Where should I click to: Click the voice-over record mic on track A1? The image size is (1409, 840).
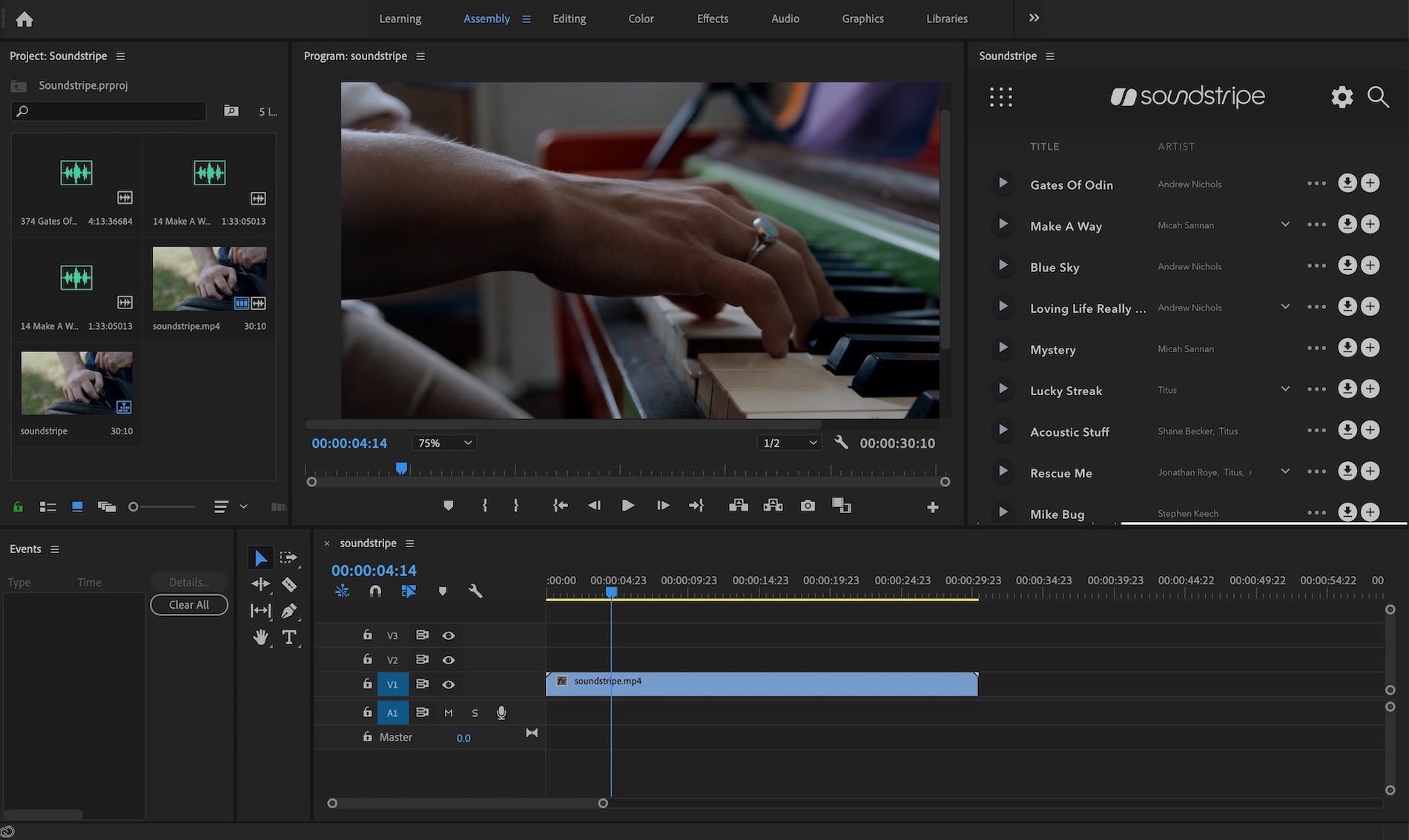tap(501, 712)
